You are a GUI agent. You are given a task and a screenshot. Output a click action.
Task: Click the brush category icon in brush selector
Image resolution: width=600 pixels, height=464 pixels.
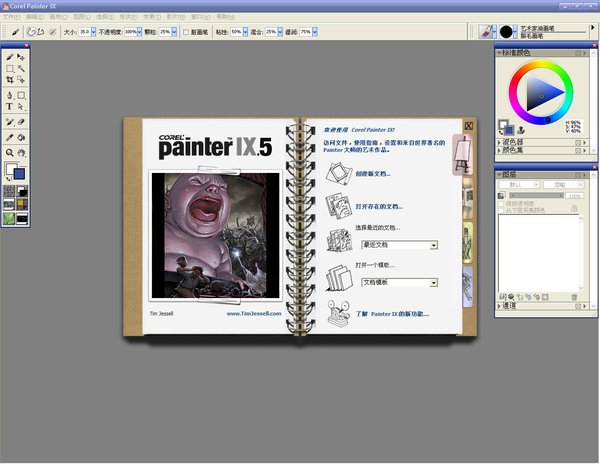click(486, 32)
